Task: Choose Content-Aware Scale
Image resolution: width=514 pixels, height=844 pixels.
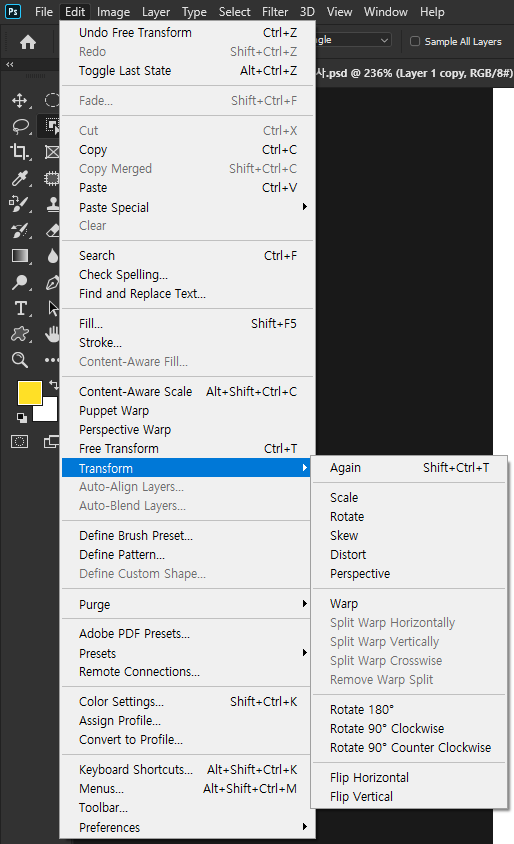Action: [x=188, y=391]
